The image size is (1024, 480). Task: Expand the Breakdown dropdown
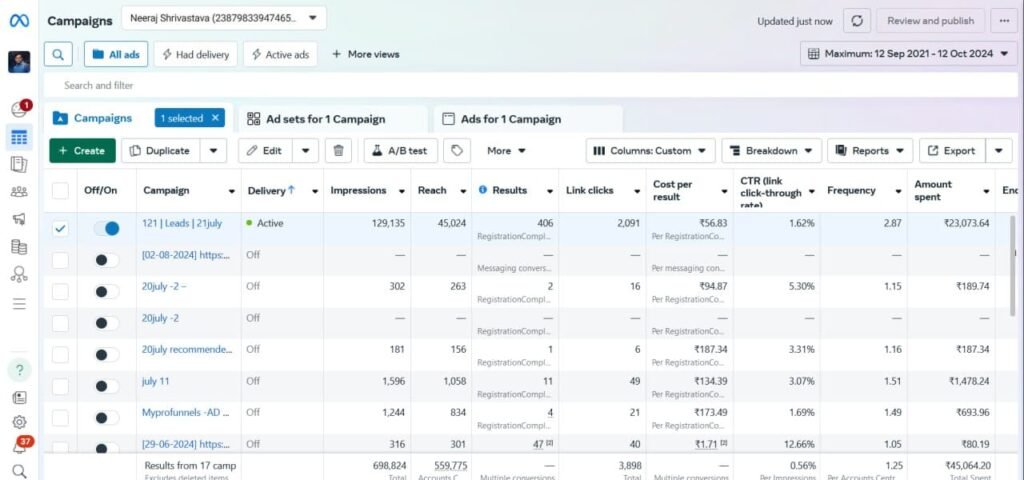click(771, 151)
